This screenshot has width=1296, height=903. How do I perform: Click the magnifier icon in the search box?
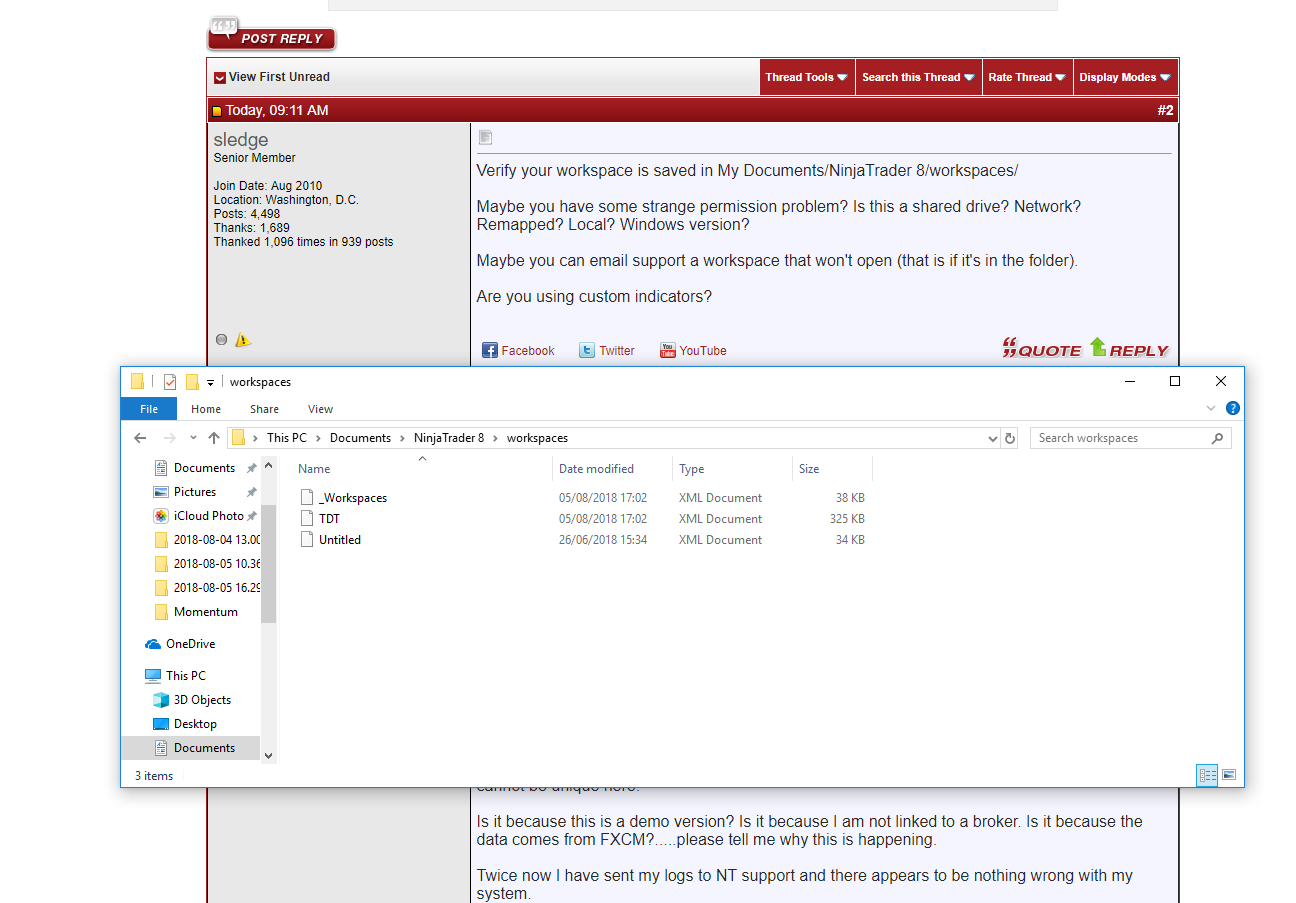point(1217,438)
